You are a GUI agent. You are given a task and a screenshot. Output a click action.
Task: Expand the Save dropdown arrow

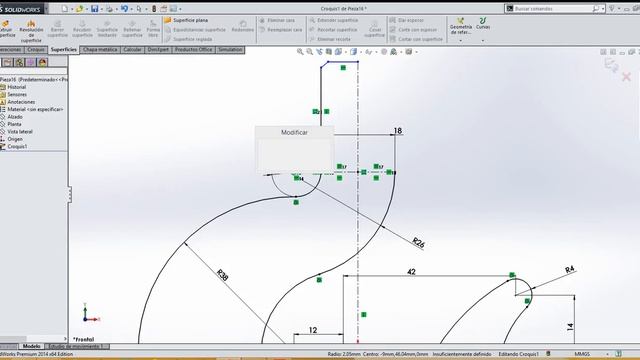[x=101, y=9]
